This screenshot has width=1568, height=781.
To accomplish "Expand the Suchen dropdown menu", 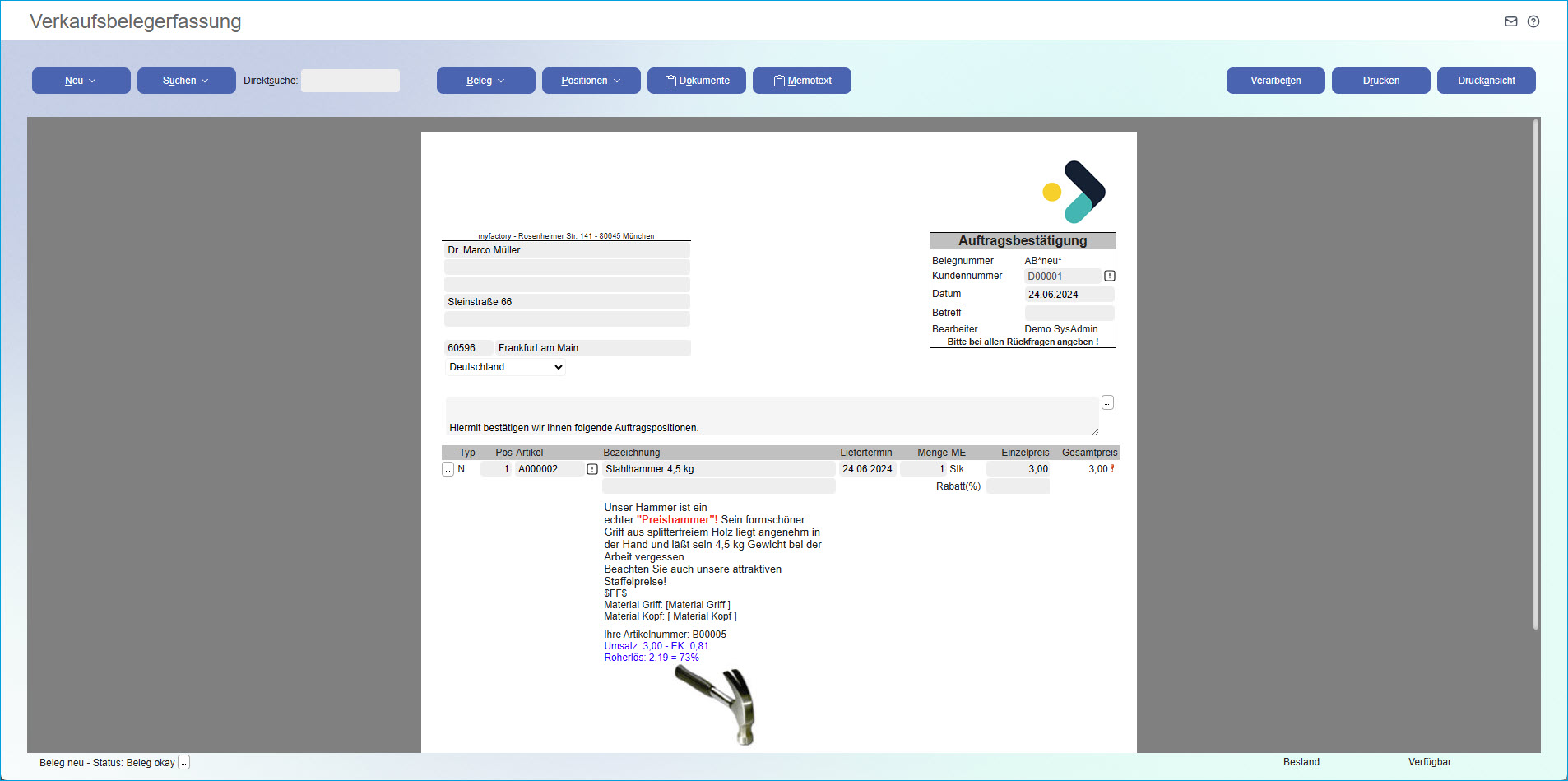I will click(x=187, y=81).
